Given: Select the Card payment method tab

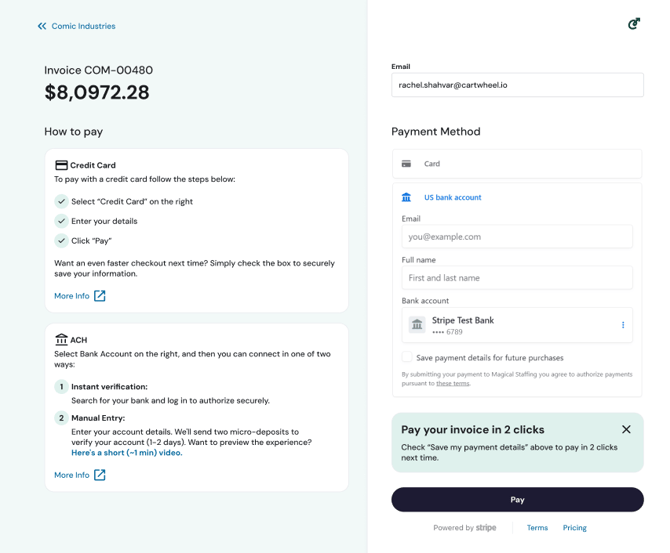Looking at the screenshot, I should click(516, 164).
